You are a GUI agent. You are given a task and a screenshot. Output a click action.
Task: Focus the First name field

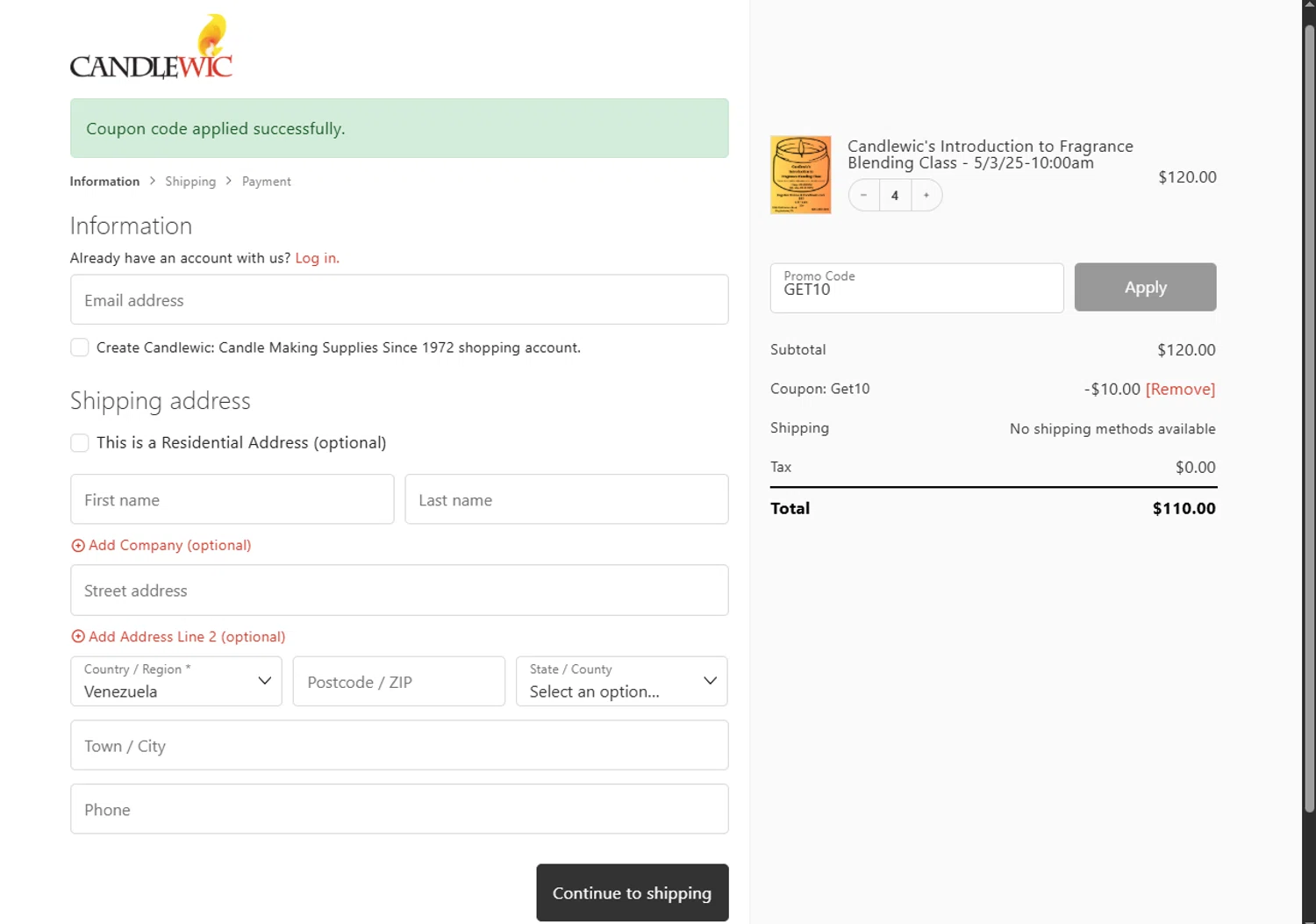pyautogui.click(x=232, y=499)
